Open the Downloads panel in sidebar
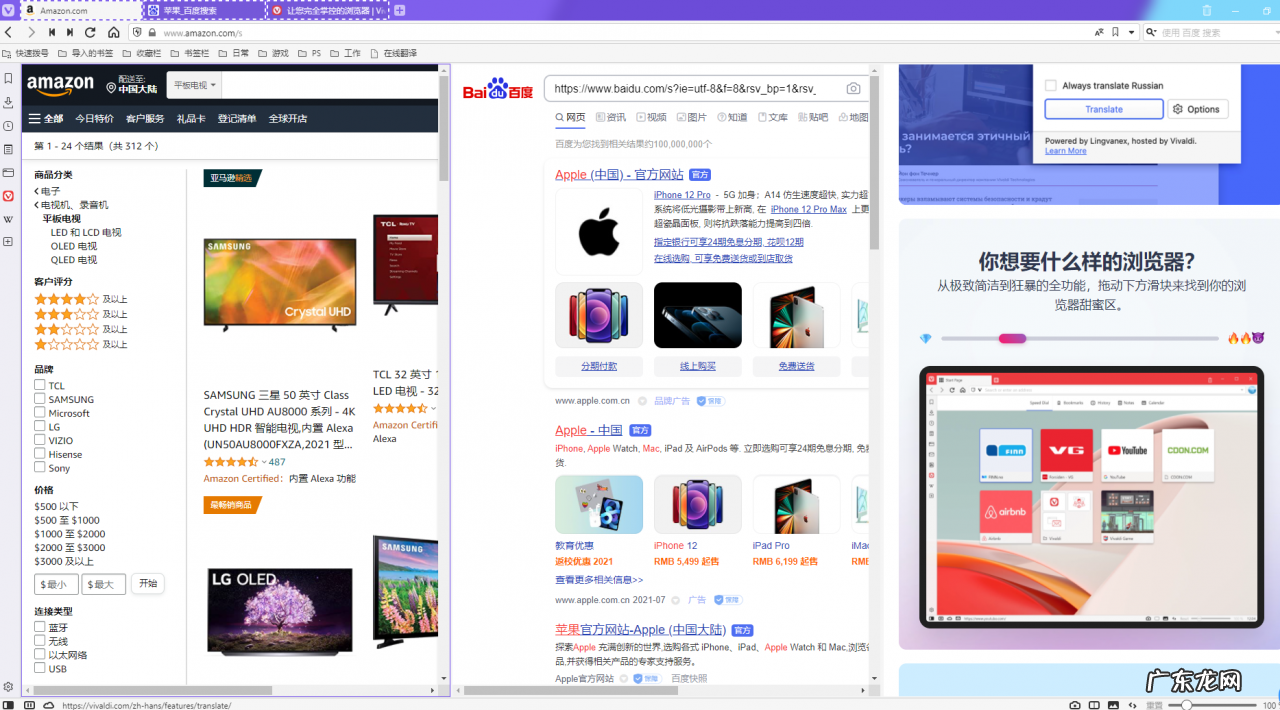The height and width of the screenshot is (710, 1280). coord(9,102)
